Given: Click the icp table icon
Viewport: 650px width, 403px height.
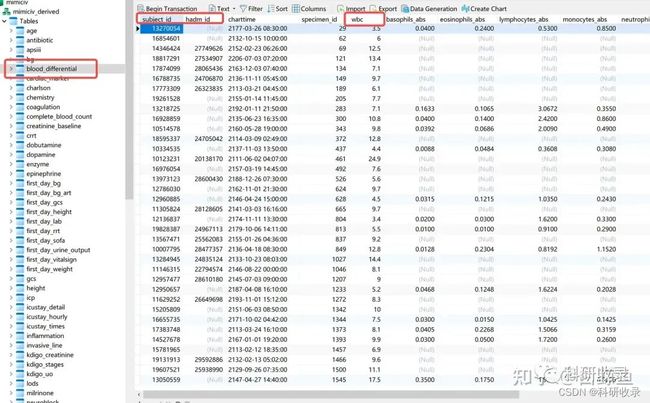Looking at the screenshot, I should (20, 298).
